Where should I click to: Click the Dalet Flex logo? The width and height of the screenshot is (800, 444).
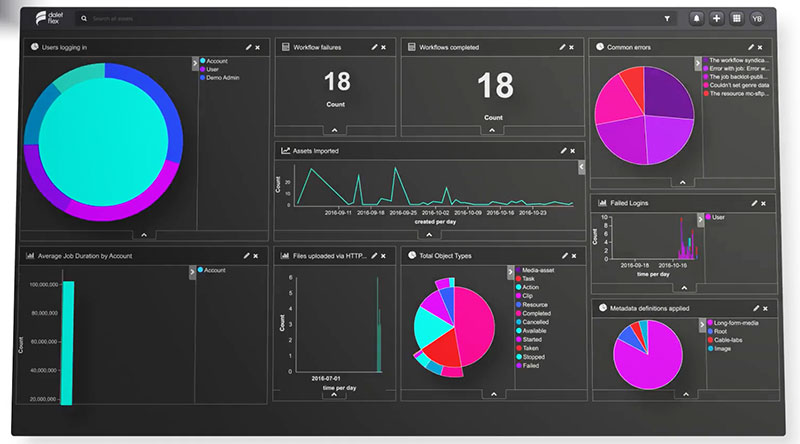[46, 18]
